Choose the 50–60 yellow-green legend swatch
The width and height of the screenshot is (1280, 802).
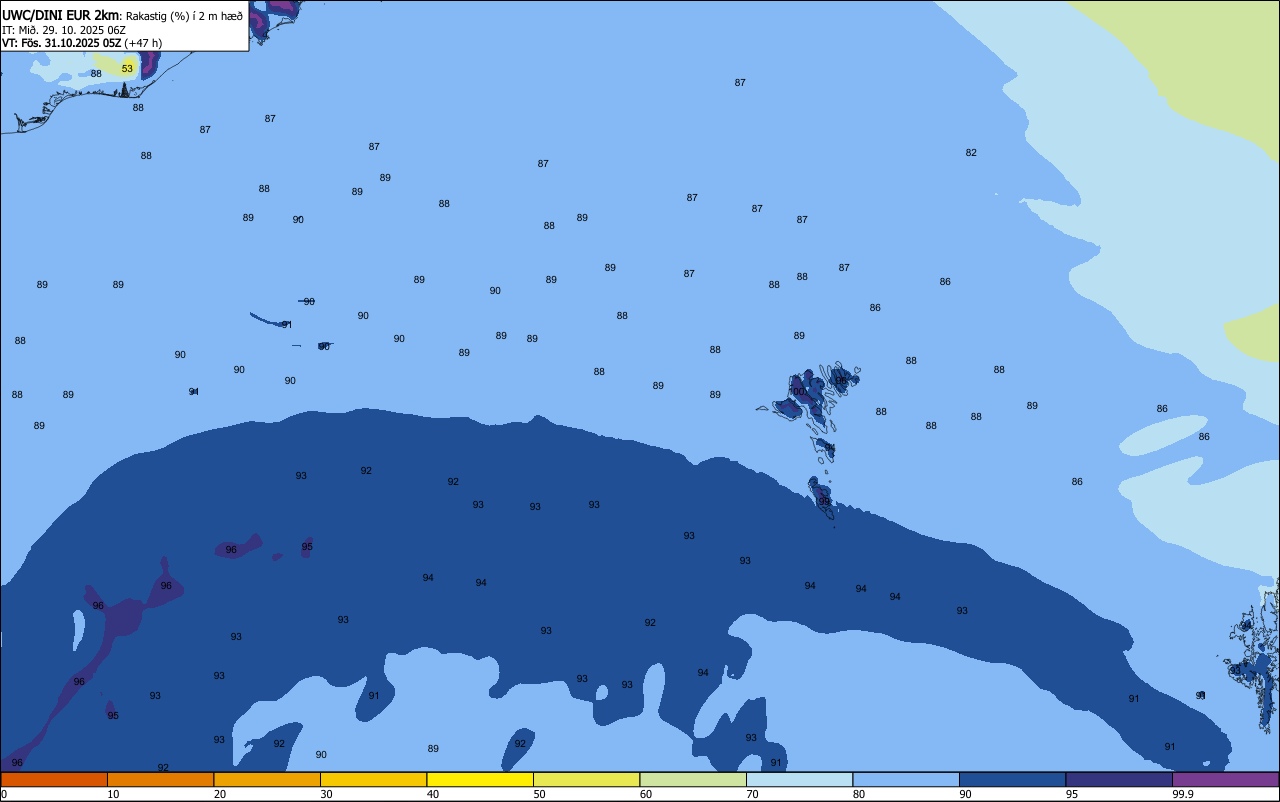pyautogui.click(x=586, y=779)
